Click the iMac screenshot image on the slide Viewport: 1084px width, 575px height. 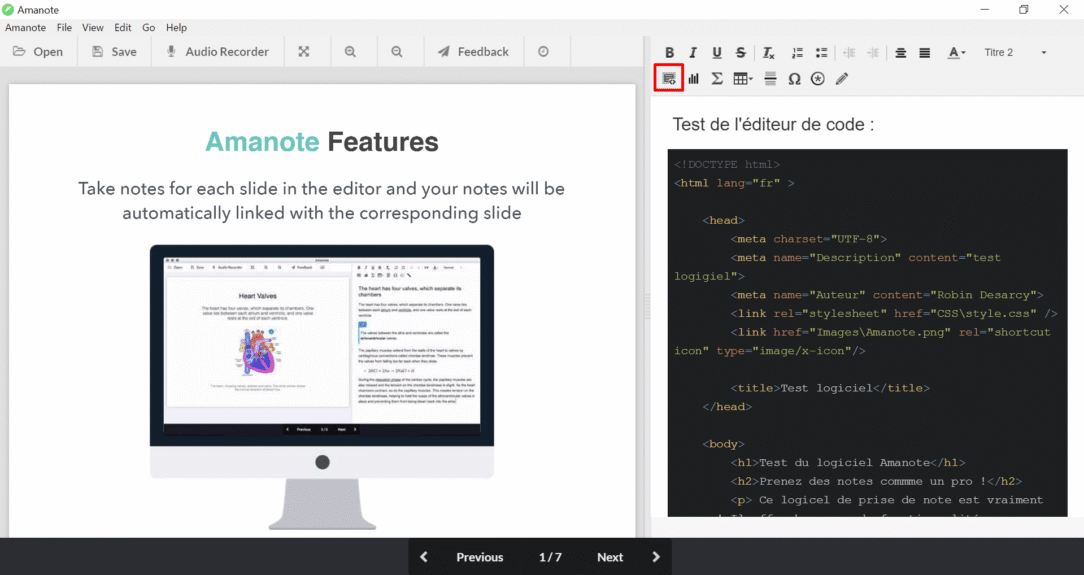pyautogui.click(x=322, y=387)
